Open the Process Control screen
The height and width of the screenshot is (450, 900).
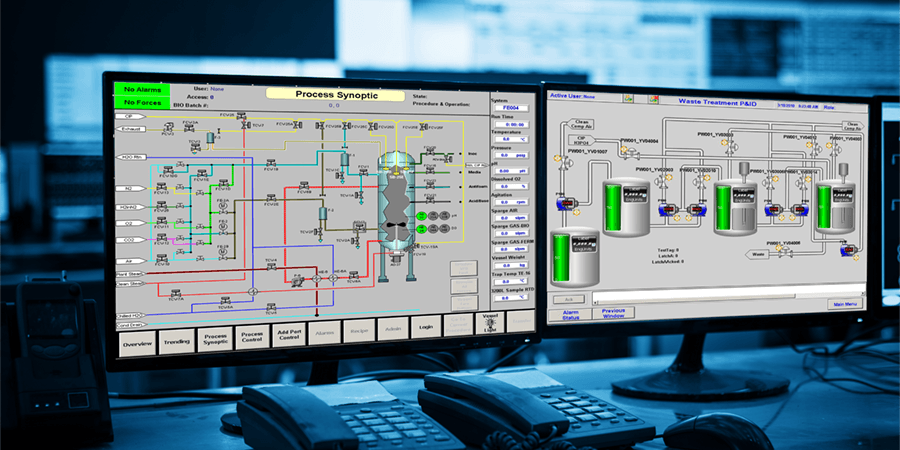252,336
